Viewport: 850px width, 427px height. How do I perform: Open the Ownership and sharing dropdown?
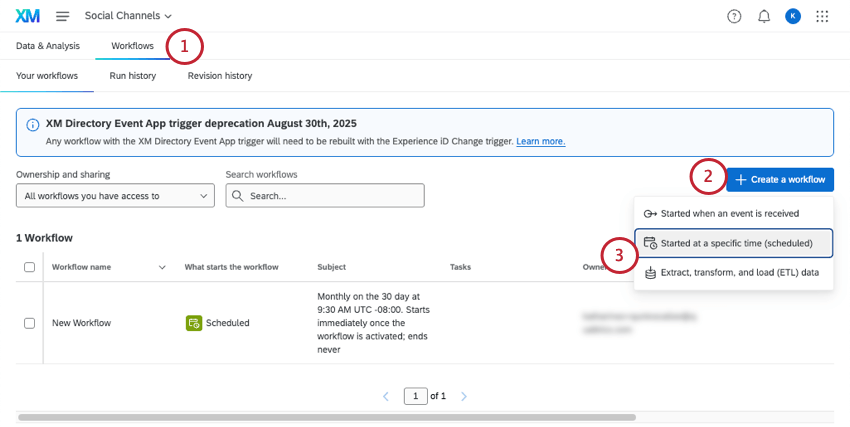[115, 196]
